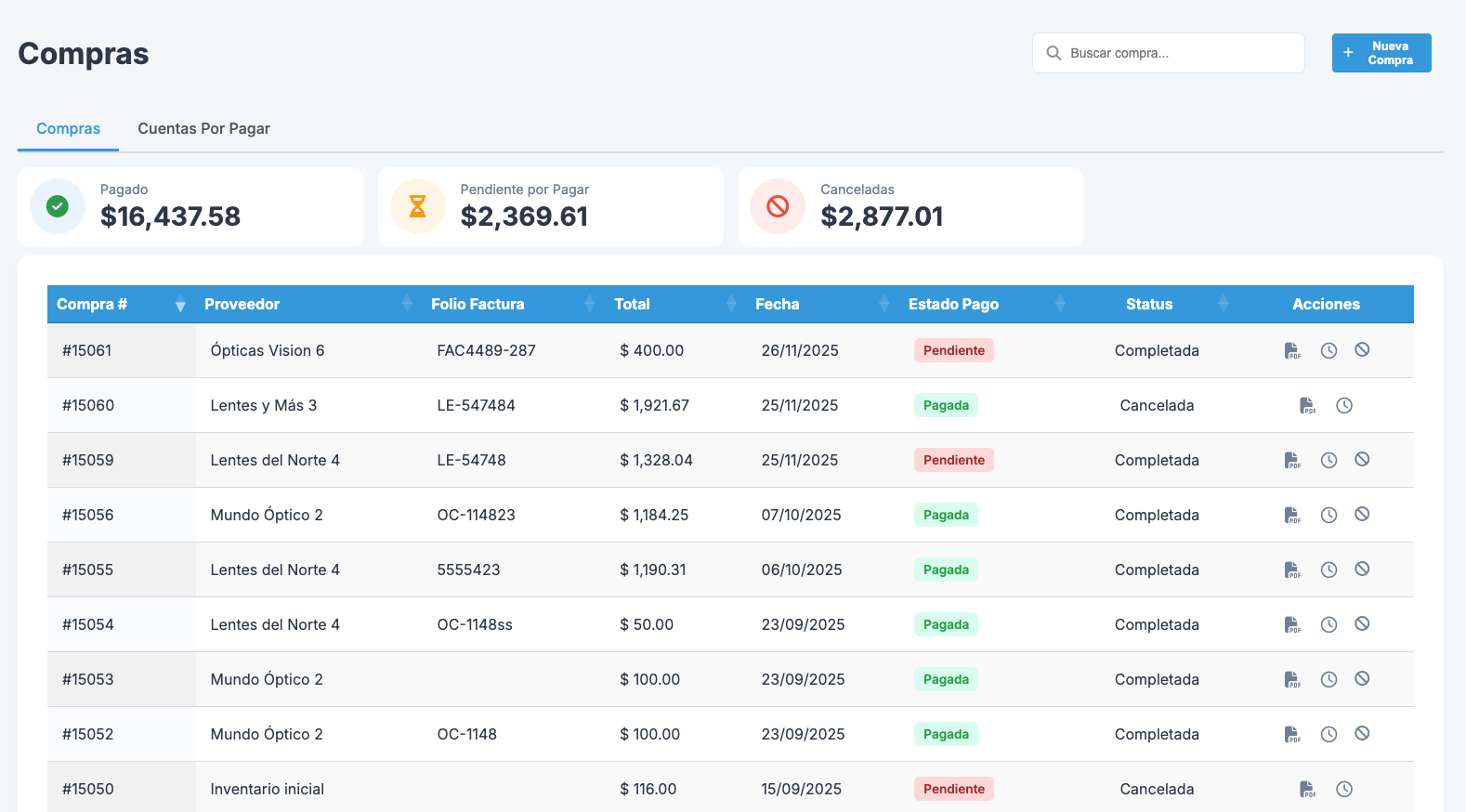Cancel purchase #15061 with ban icon
Viewport: 1466px width, 812px height.
pos(1362,350)
